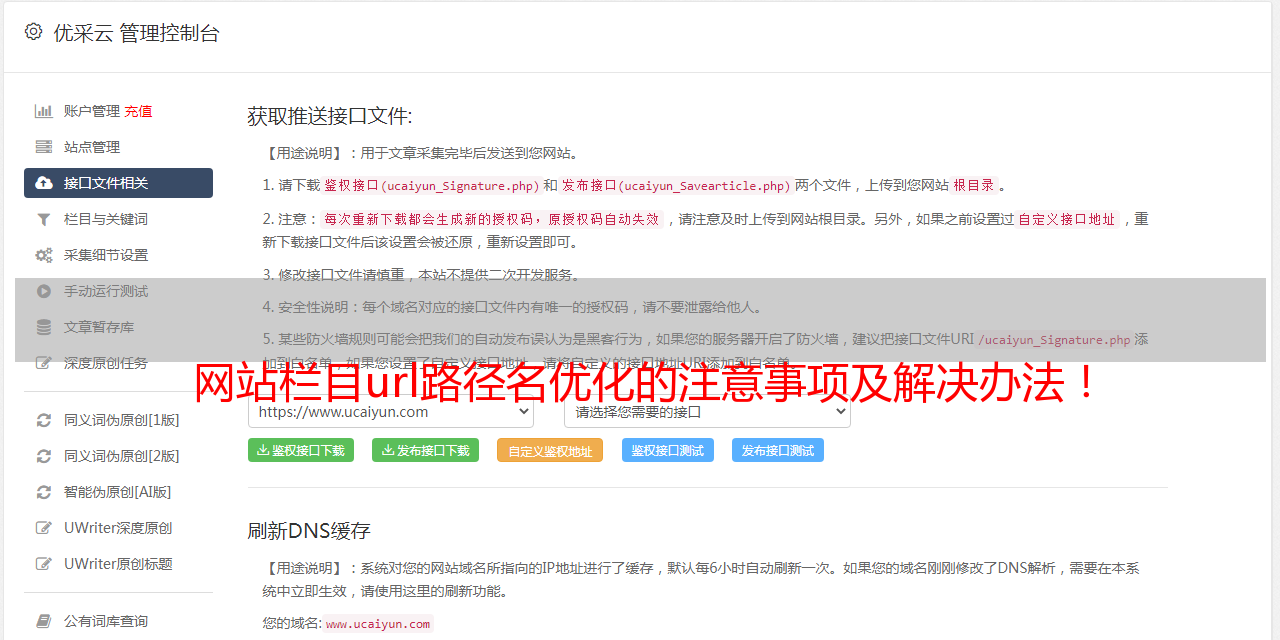
Task: Click the gears icon for 采集细节设置
Action: pyautogui.click(x=44, y=255)
